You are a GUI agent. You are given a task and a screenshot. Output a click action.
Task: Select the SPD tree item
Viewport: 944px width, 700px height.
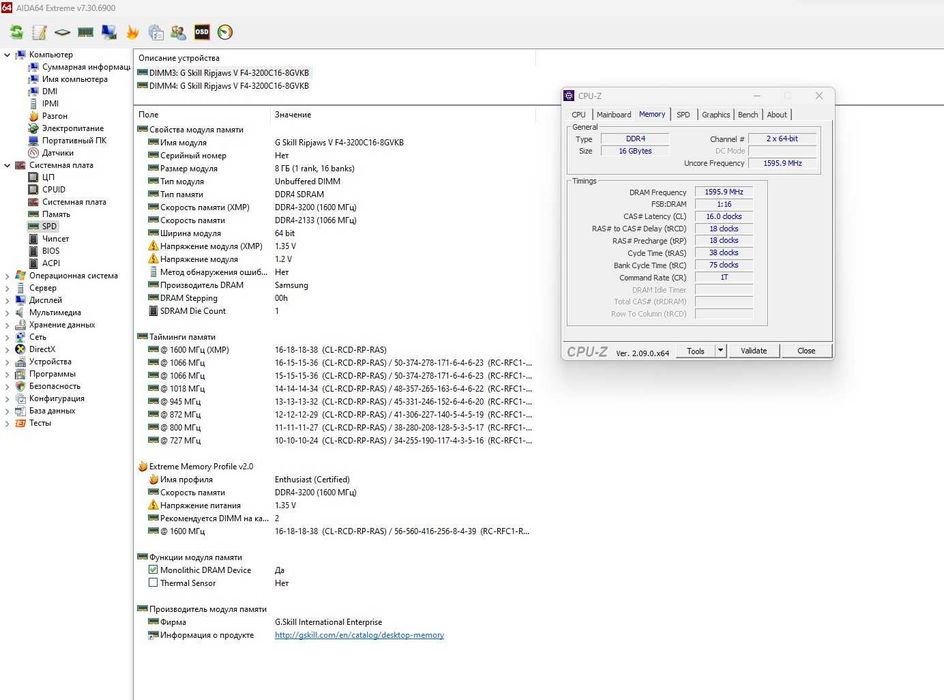pyautogui.click(x=49, y=226)
